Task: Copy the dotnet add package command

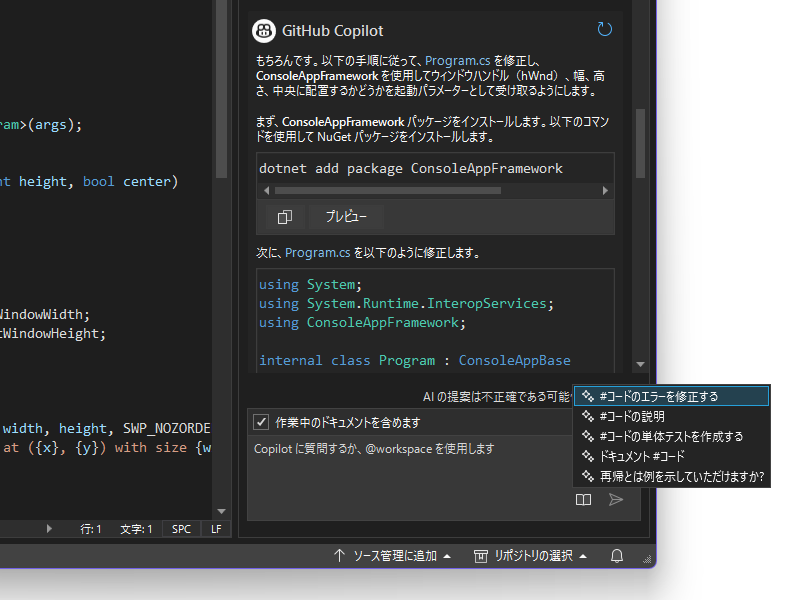Action: (x=283, y=216)
